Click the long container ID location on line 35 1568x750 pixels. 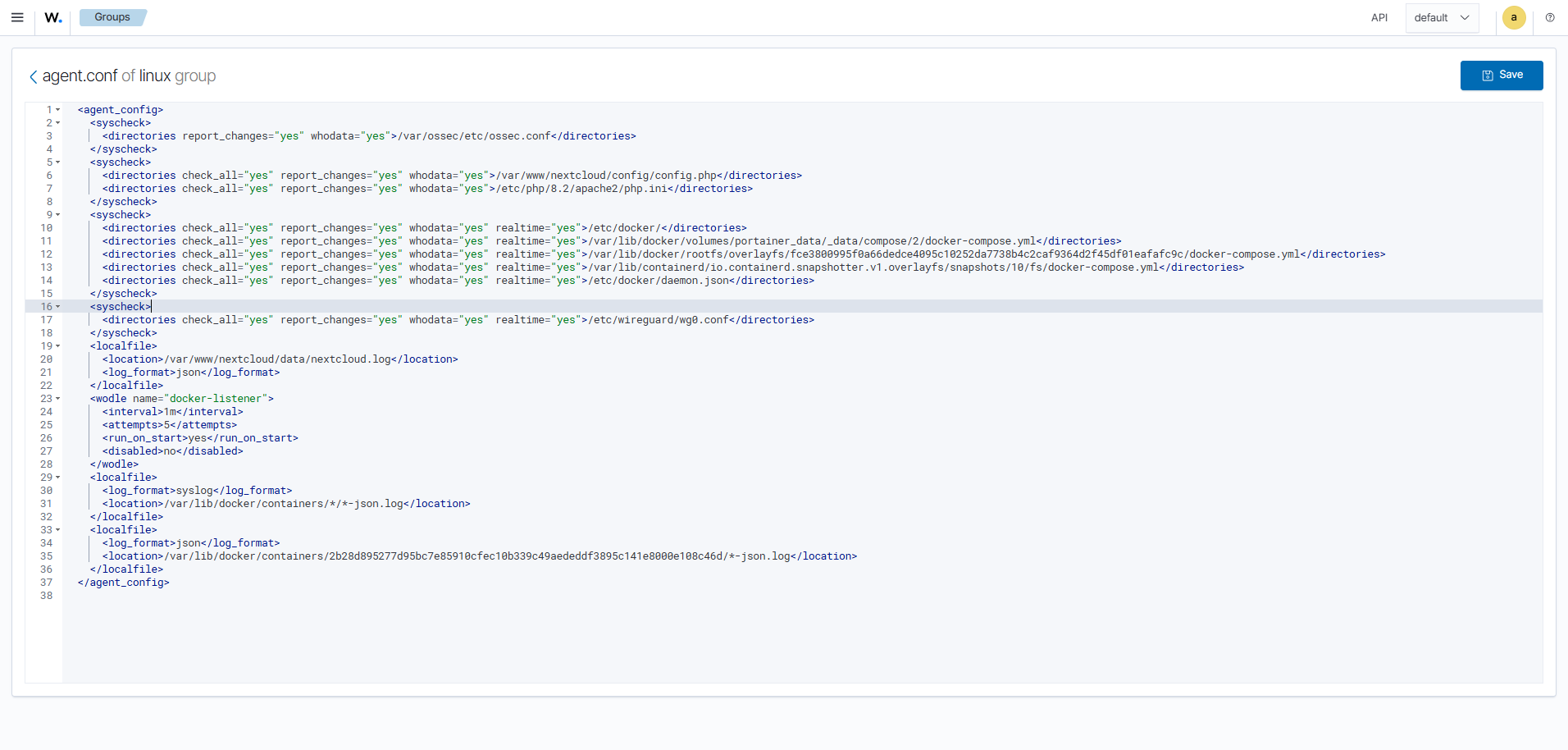[477, 556]
